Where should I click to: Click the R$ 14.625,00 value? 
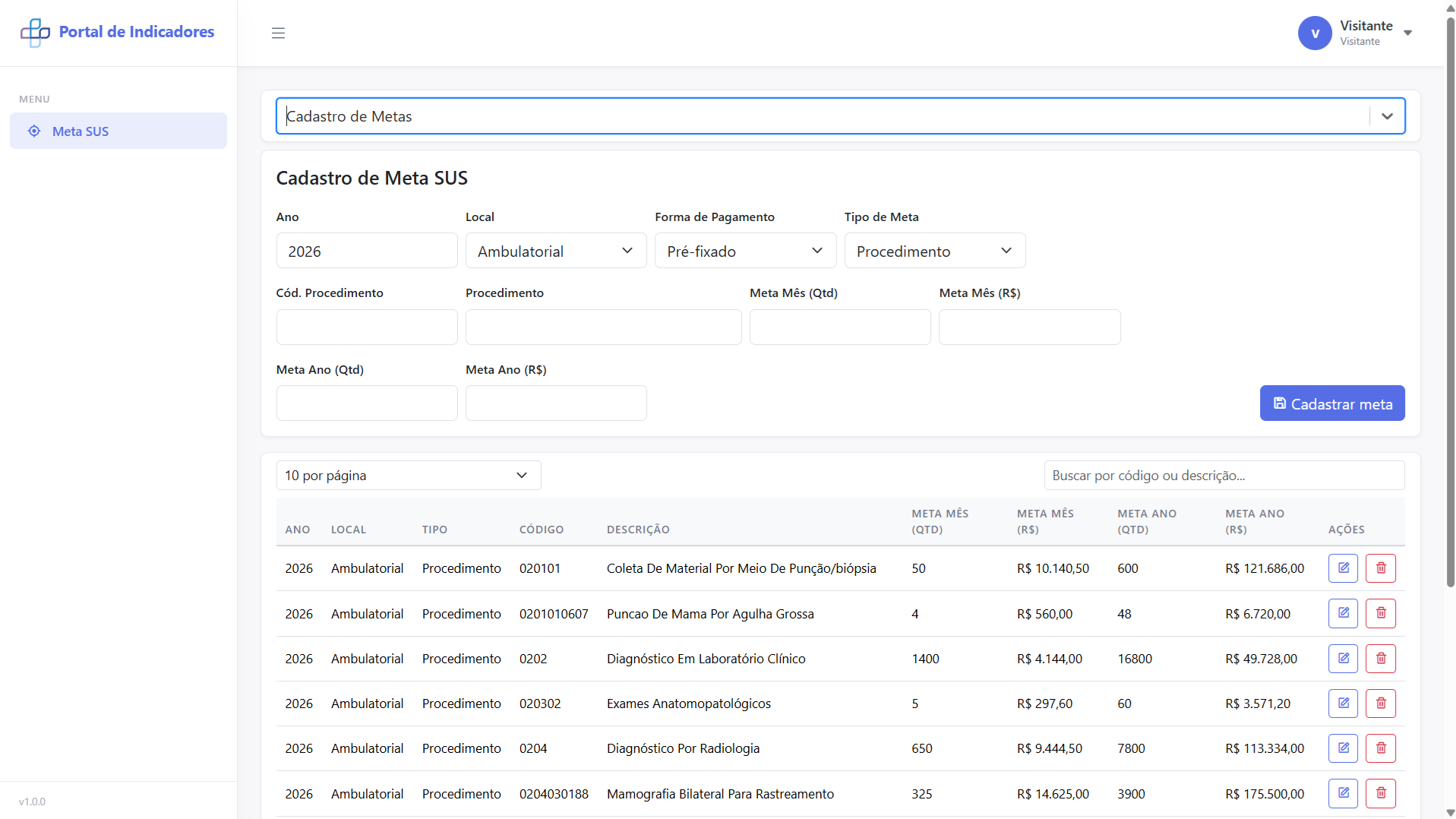pyautogui.click(x=1053, y=794)
